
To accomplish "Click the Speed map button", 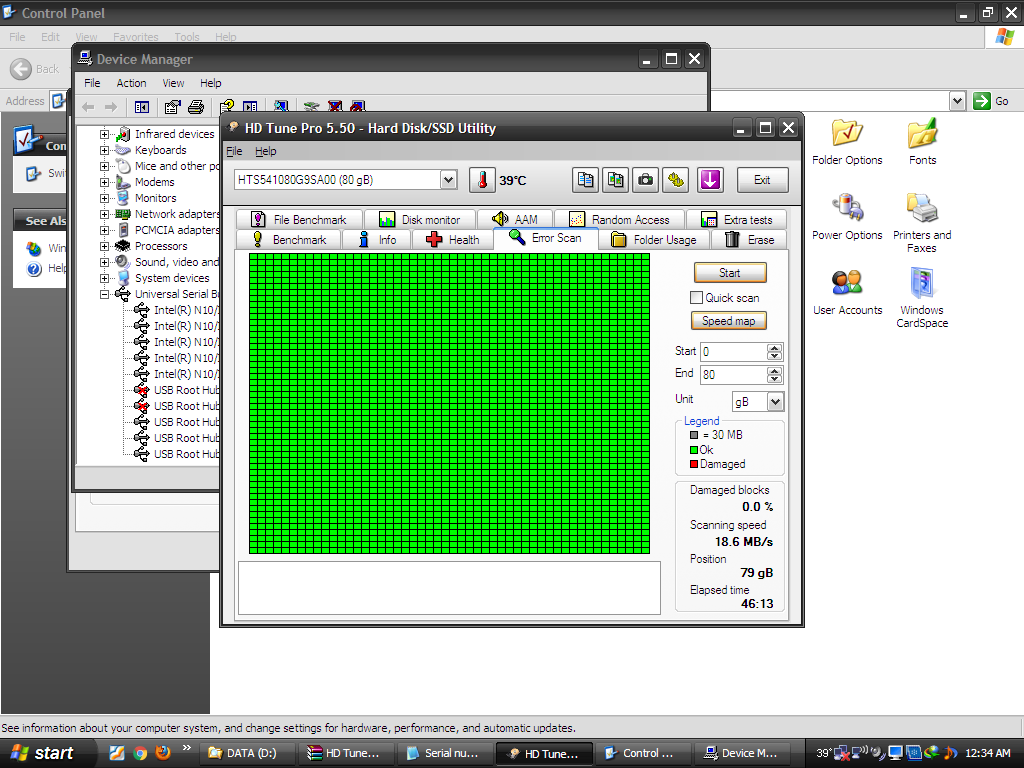I will click(x=728, y=321).
